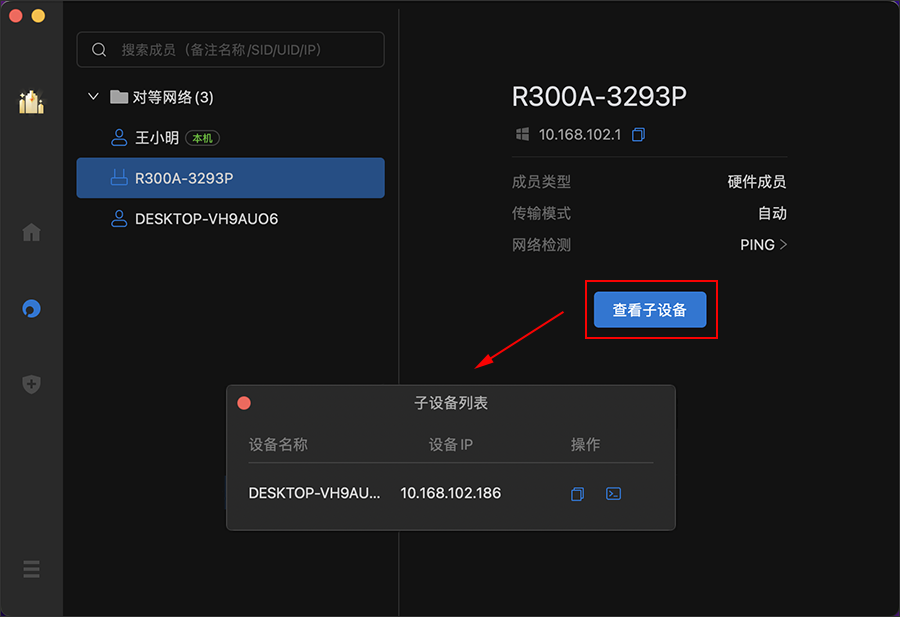Open the hamburger menu at sidebar bottom

pos(31,569)
